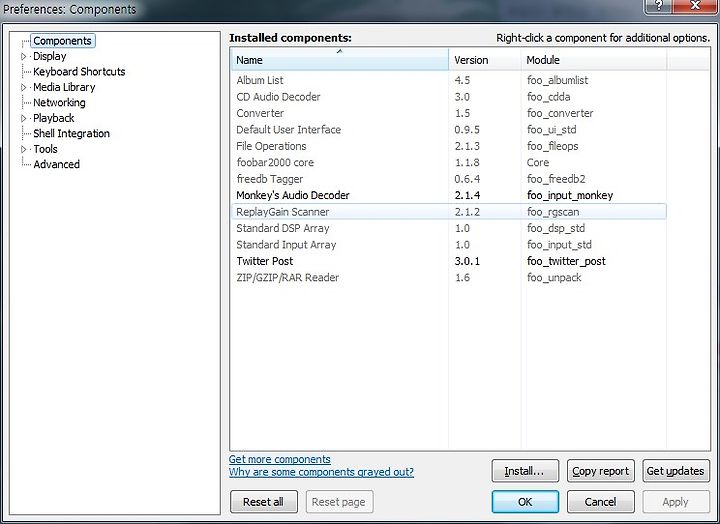This screenshot has height=524, width=720.
Task: Select the Album List component row
Action: (448, 80)
